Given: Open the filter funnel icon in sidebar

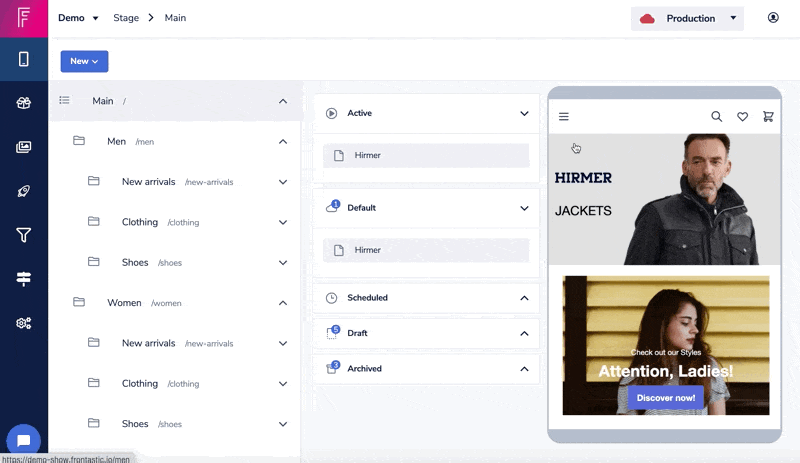Looking at the screenshot, I should pyautogui.click(x=23, y=235).
